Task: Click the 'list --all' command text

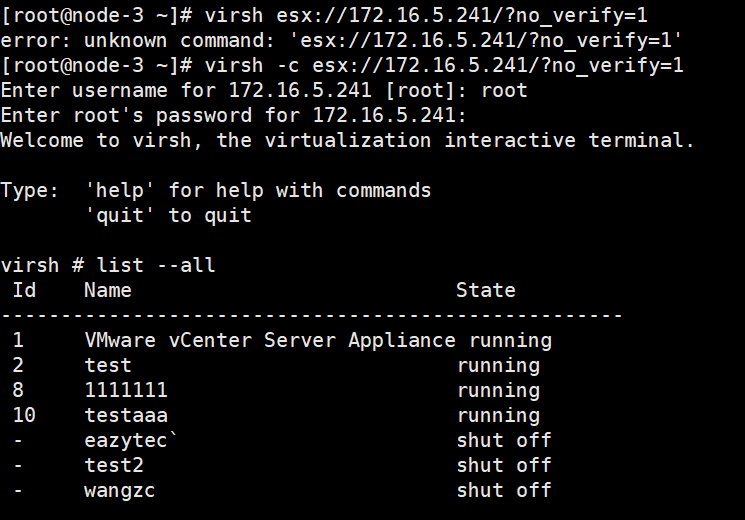Action: click(156, 265)
